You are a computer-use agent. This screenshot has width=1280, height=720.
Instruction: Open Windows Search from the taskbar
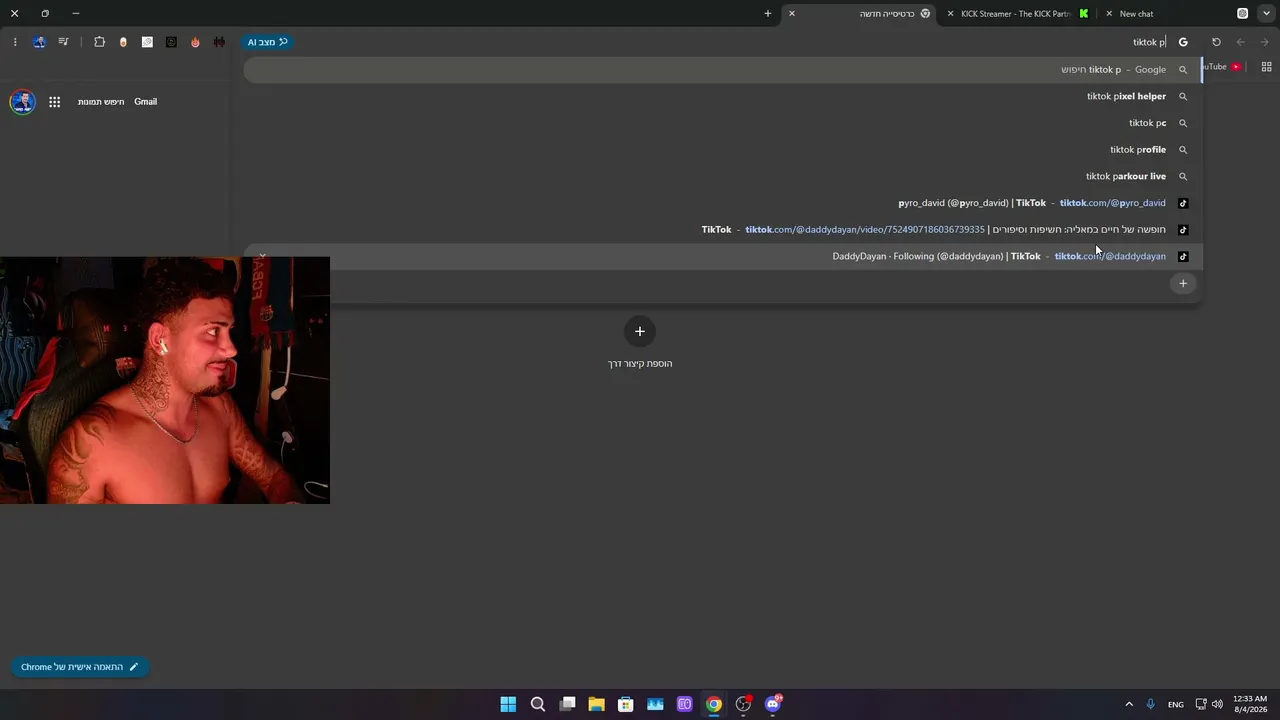(538, 704)
